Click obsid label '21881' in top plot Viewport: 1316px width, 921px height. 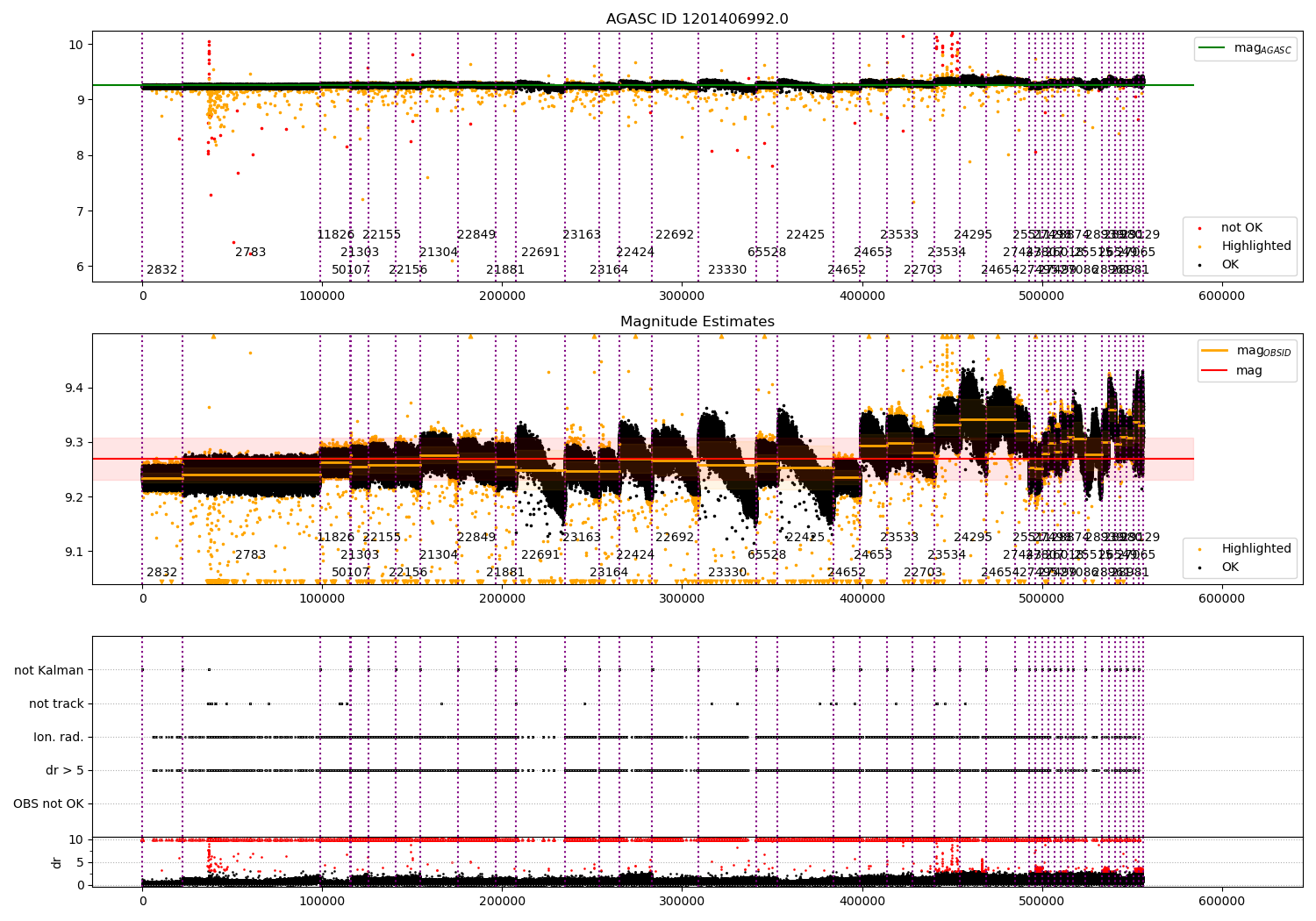pos(505,270)
